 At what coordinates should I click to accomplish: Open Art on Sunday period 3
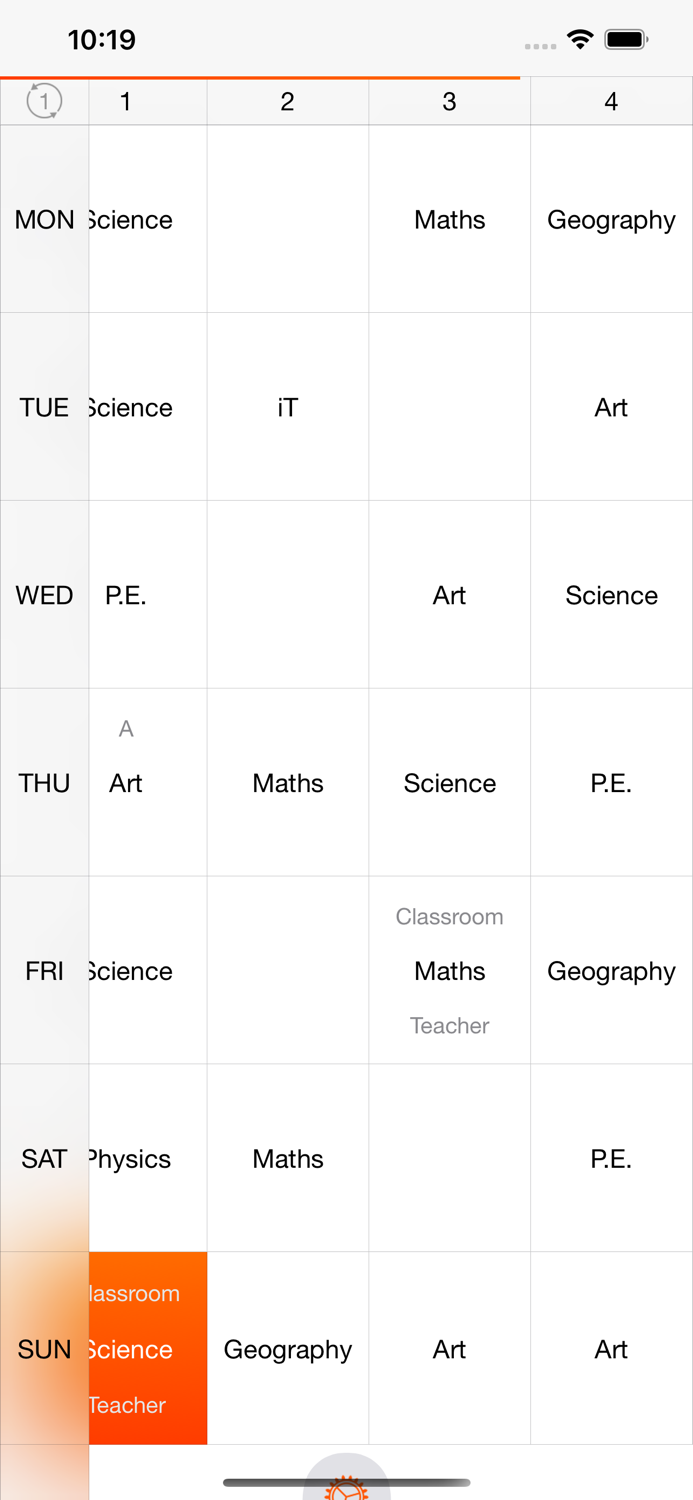449,1349
